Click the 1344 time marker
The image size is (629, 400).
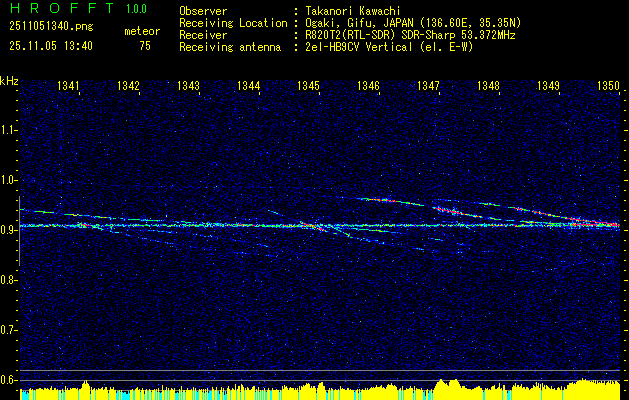pyautogui.click(x=248, y=85)
